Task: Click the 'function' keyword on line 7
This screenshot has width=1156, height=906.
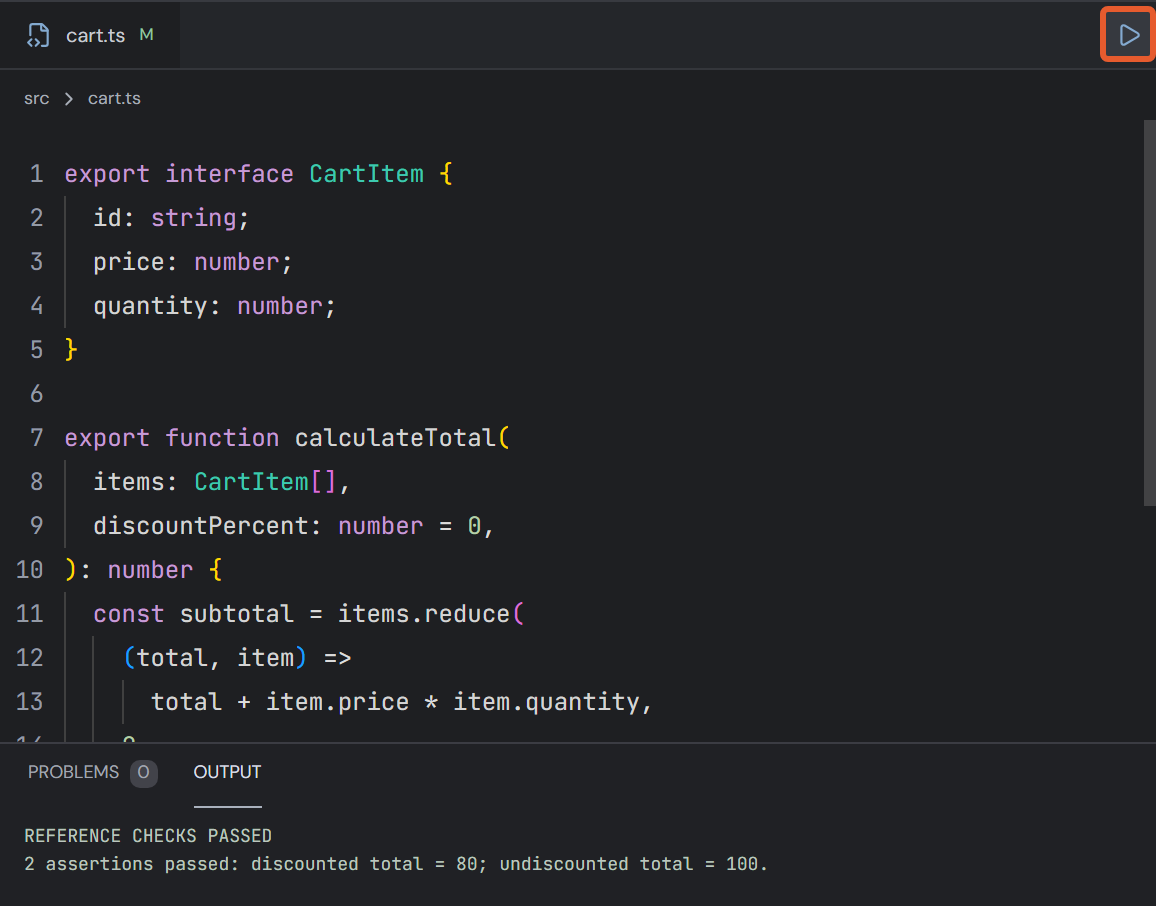Action: pos(222,438)
